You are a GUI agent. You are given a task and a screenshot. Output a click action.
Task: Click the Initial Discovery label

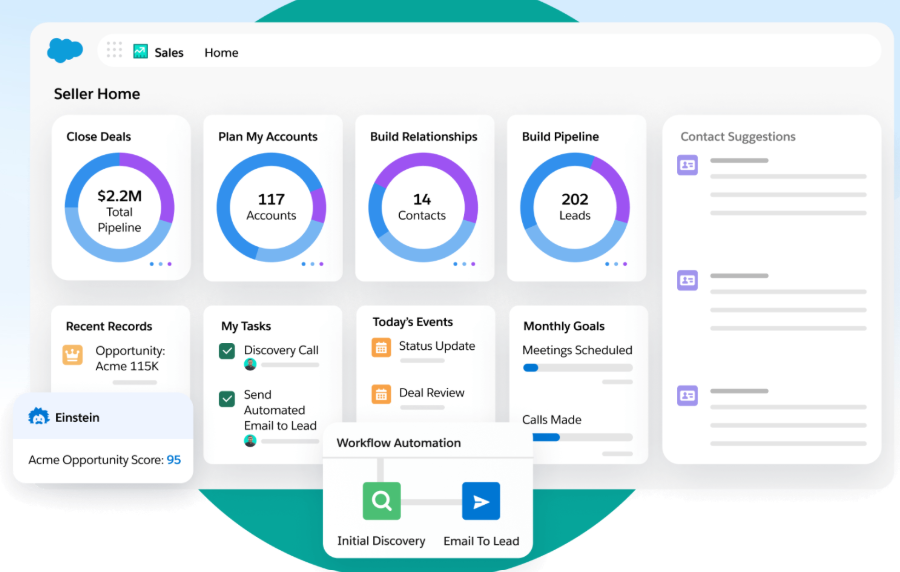[x=381, y=541]
